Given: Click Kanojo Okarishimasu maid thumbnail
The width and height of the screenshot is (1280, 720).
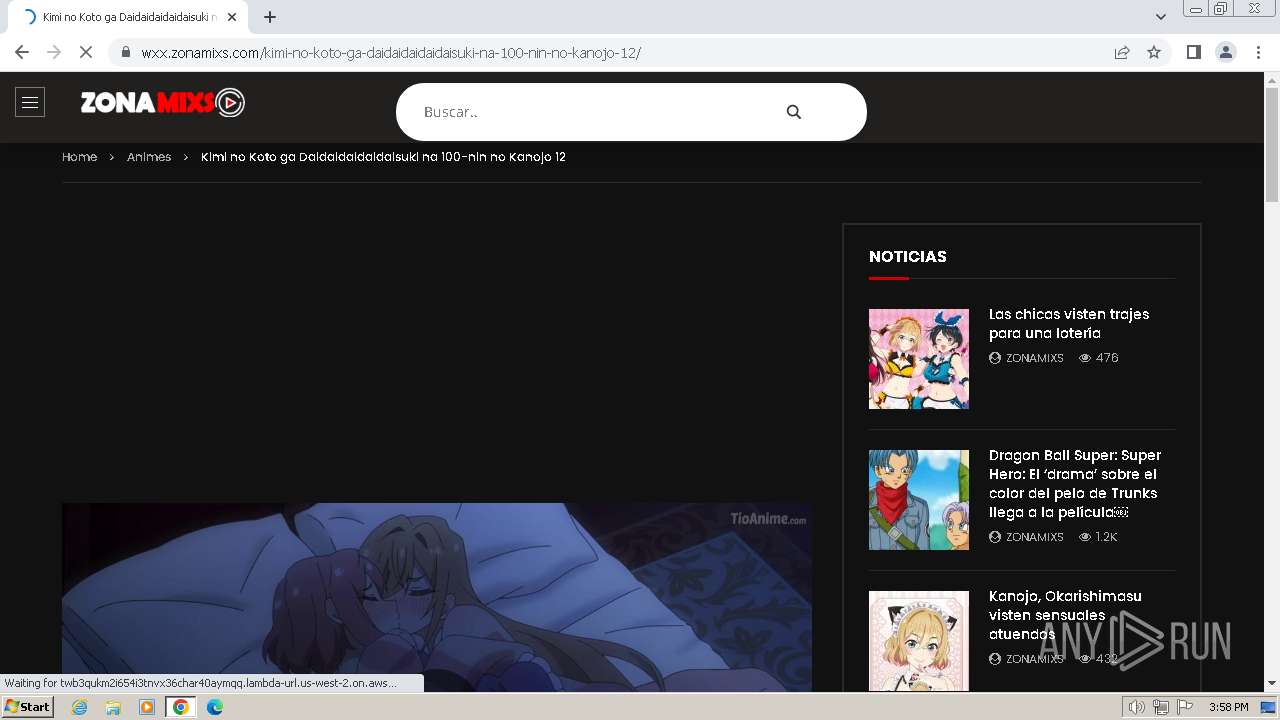Looking at the screenshot, I should 919,641.
